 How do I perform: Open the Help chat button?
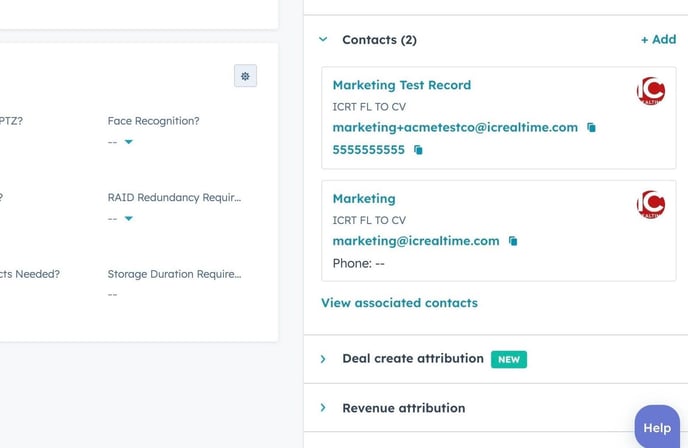point(657,427)
